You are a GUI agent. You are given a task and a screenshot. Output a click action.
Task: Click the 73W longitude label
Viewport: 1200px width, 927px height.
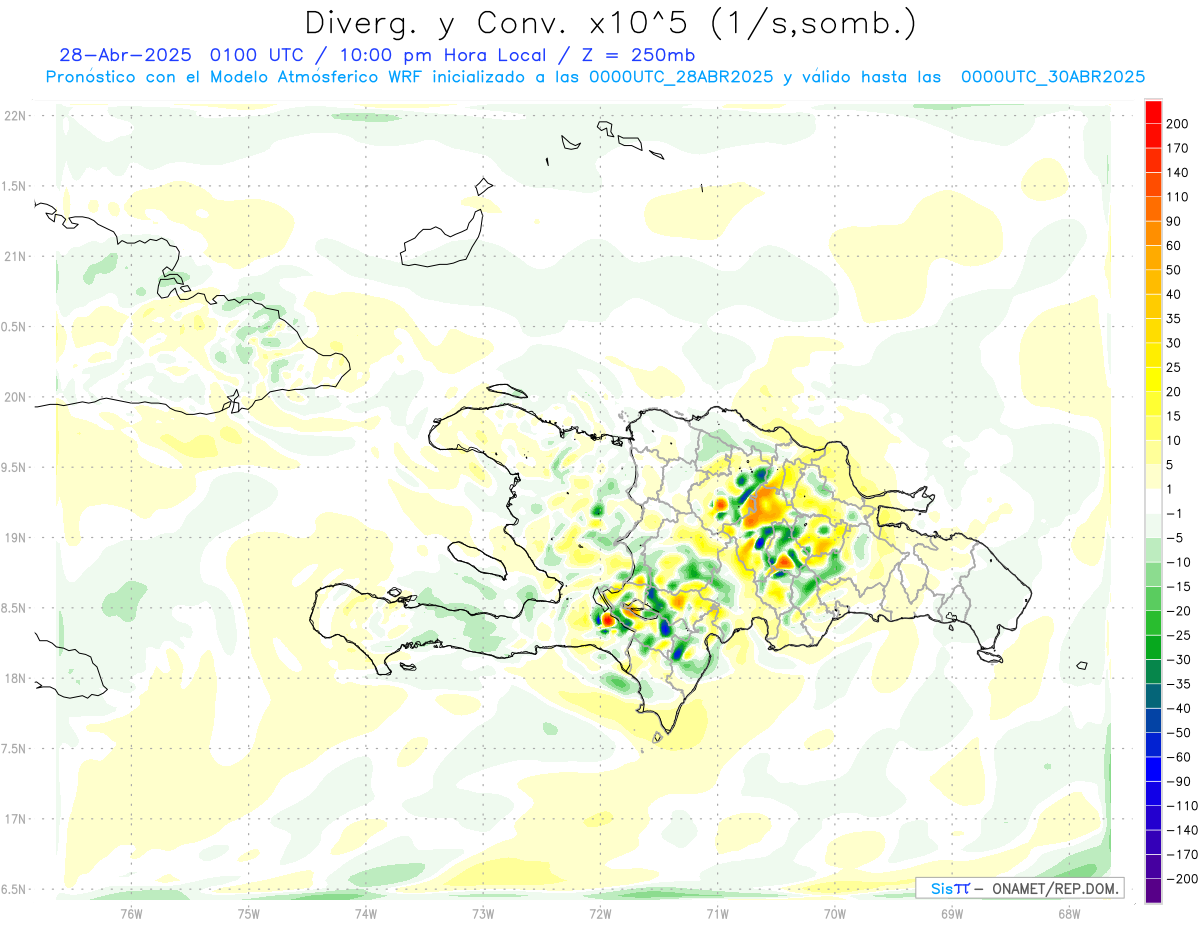tap(483, 913)
